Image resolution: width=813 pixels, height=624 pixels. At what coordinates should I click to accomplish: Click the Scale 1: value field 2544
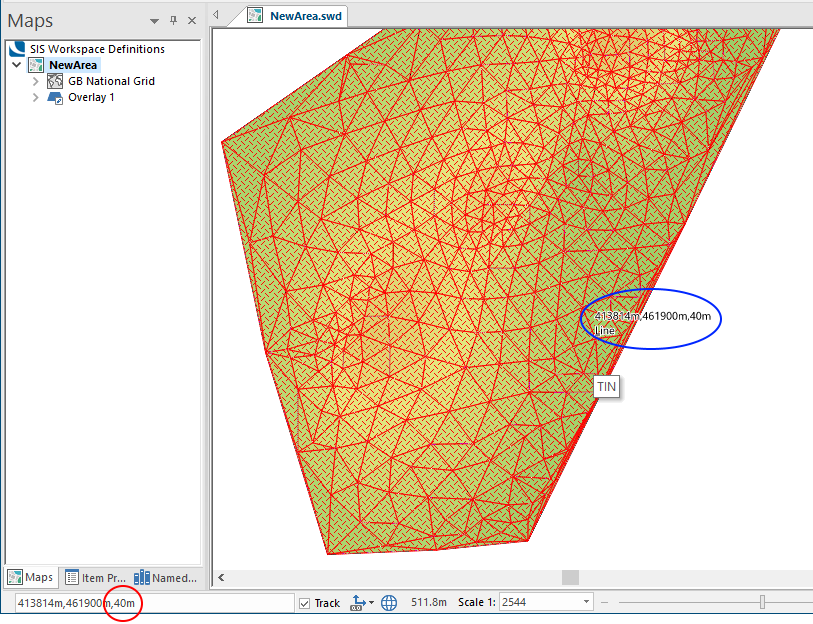(x=539, y=602)
